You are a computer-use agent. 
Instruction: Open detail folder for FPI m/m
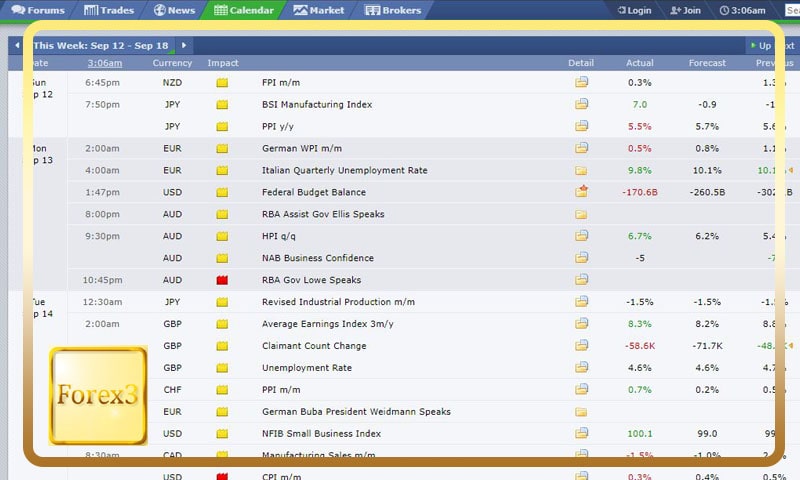pyautogui.click(x=581, y=82)
